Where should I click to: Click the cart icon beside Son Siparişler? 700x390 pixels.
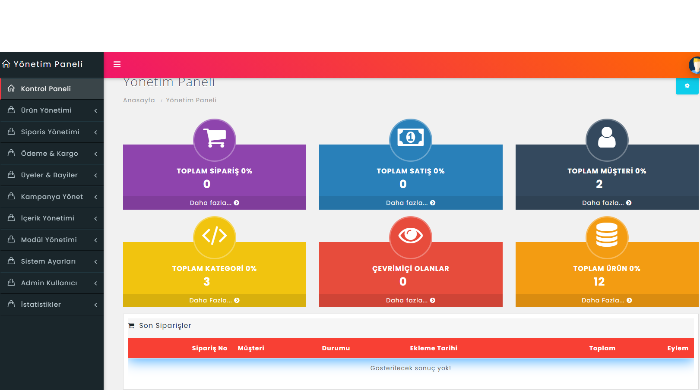click(131, 326)
